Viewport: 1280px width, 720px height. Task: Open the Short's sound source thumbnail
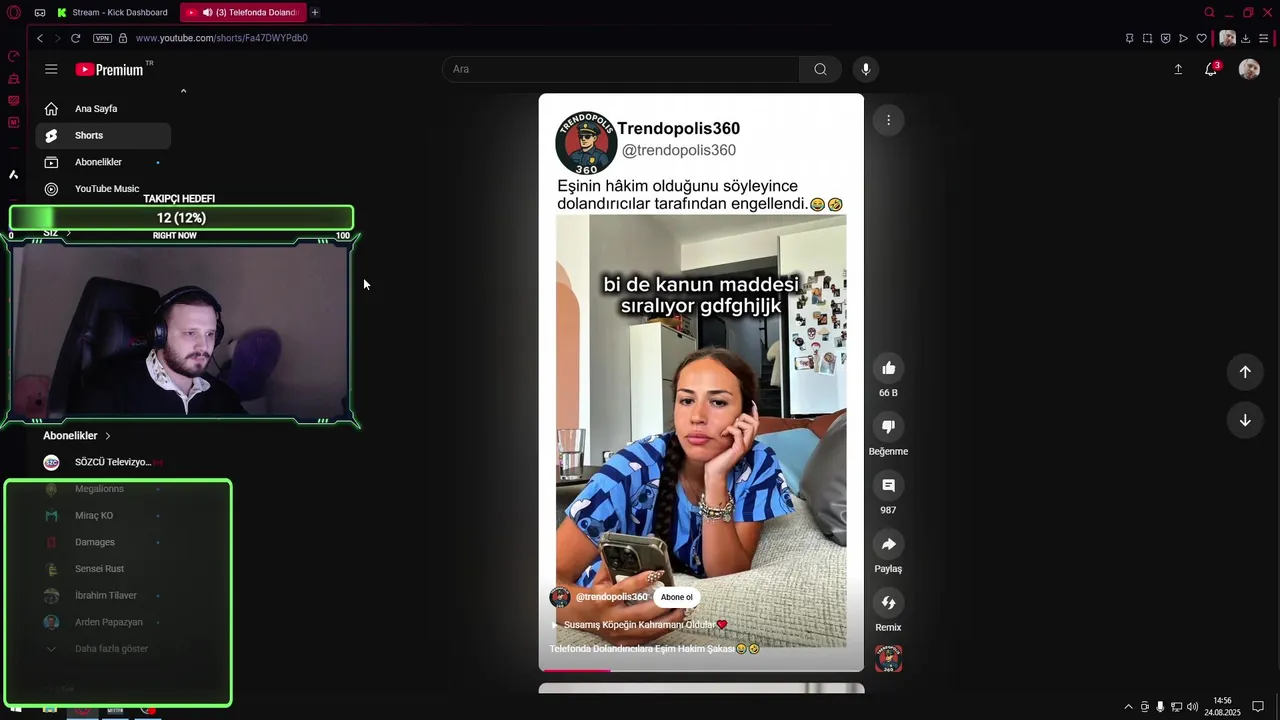[x=888, y=658]
